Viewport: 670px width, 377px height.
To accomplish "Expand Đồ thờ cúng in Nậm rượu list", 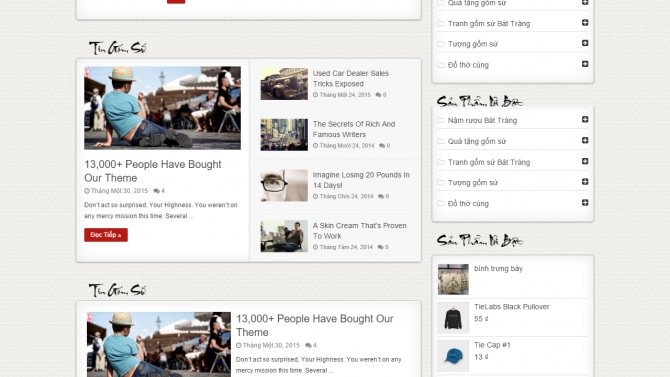I will point(585,203).
